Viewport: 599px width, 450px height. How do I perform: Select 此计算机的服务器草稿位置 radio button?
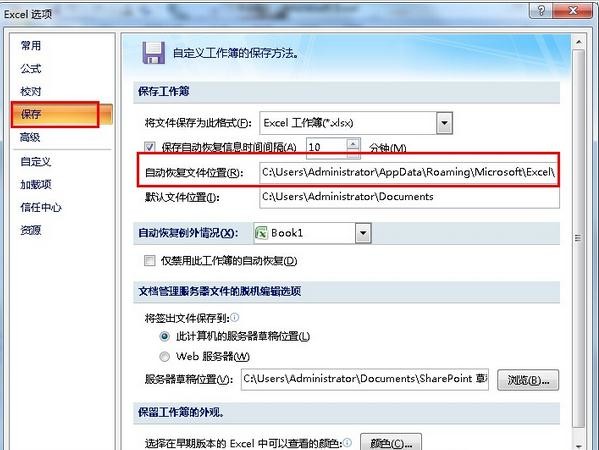[x=164, y=336]
